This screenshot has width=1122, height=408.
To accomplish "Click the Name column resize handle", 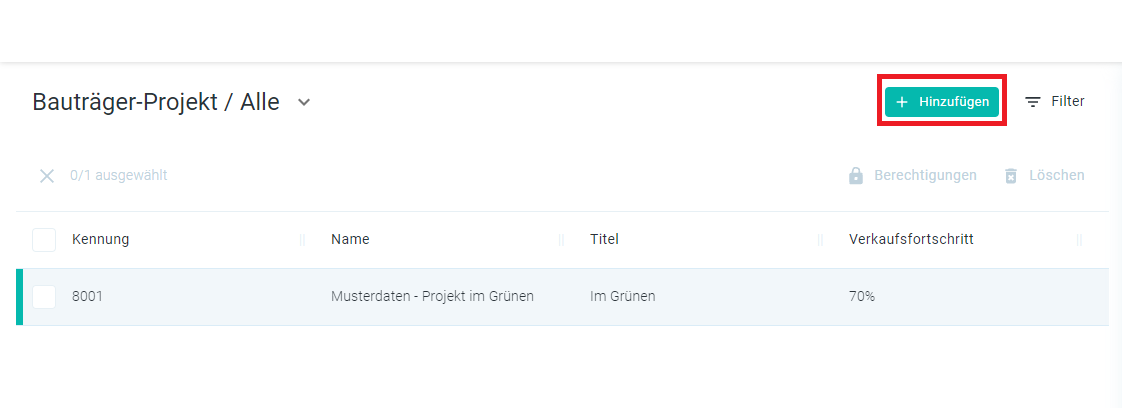I will [561, 241].
